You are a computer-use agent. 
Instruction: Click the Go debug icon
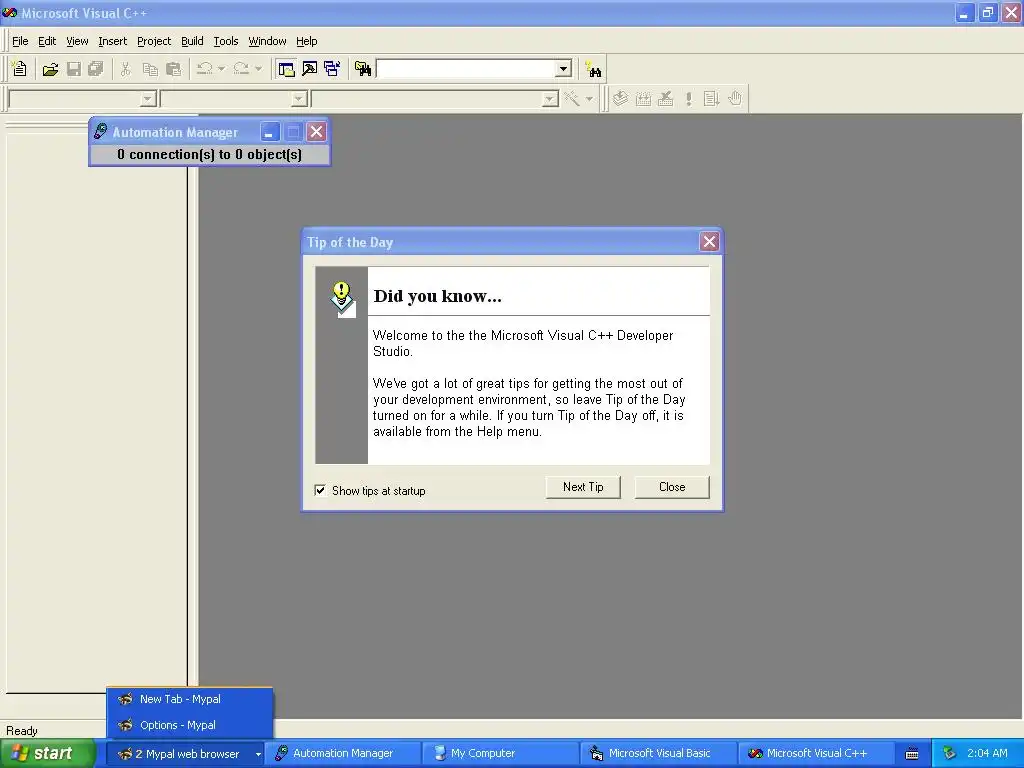[711, 99]
